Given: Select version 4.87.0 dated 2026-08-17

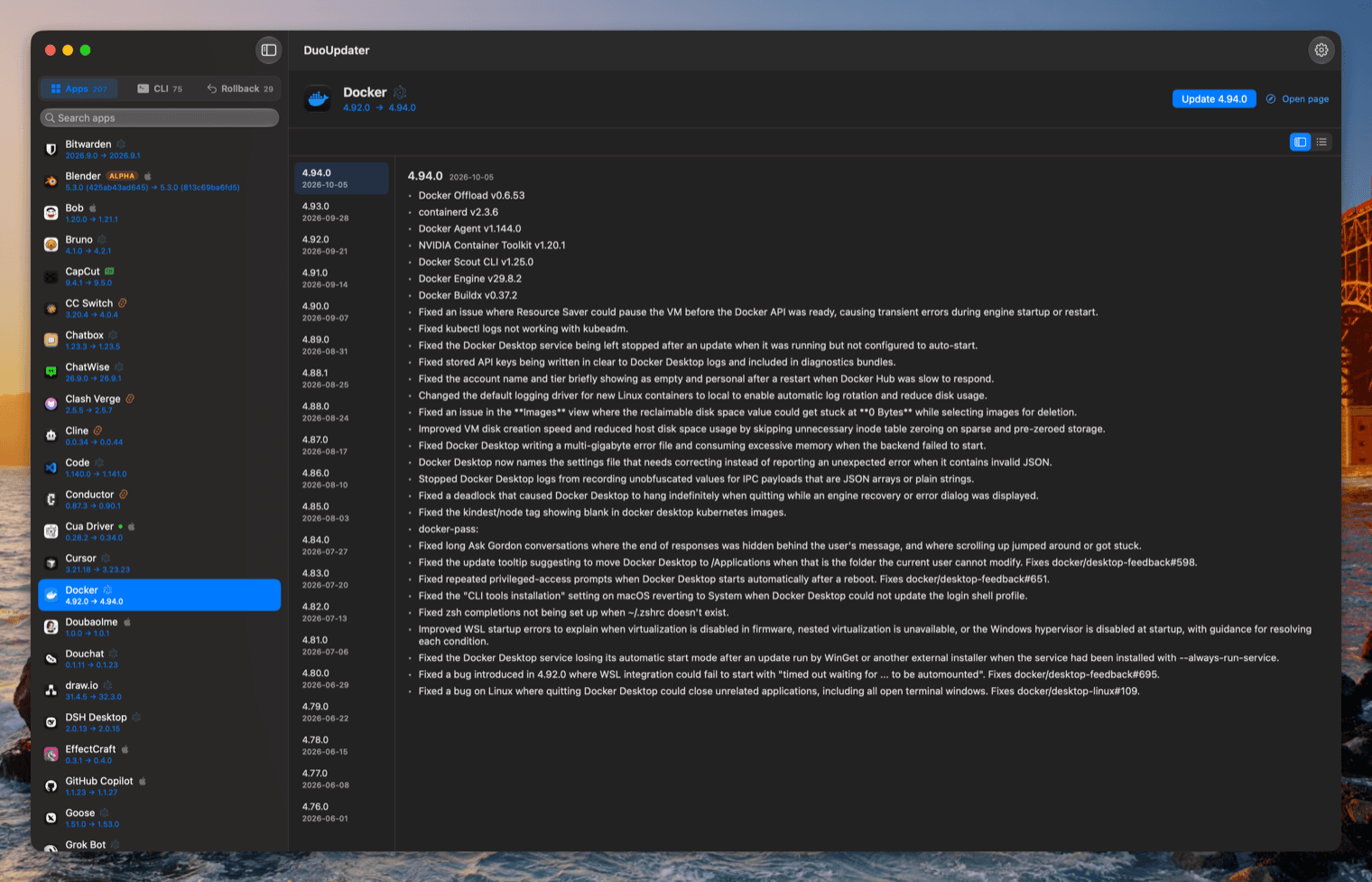Looking at the screenshot, I should 341,445.
